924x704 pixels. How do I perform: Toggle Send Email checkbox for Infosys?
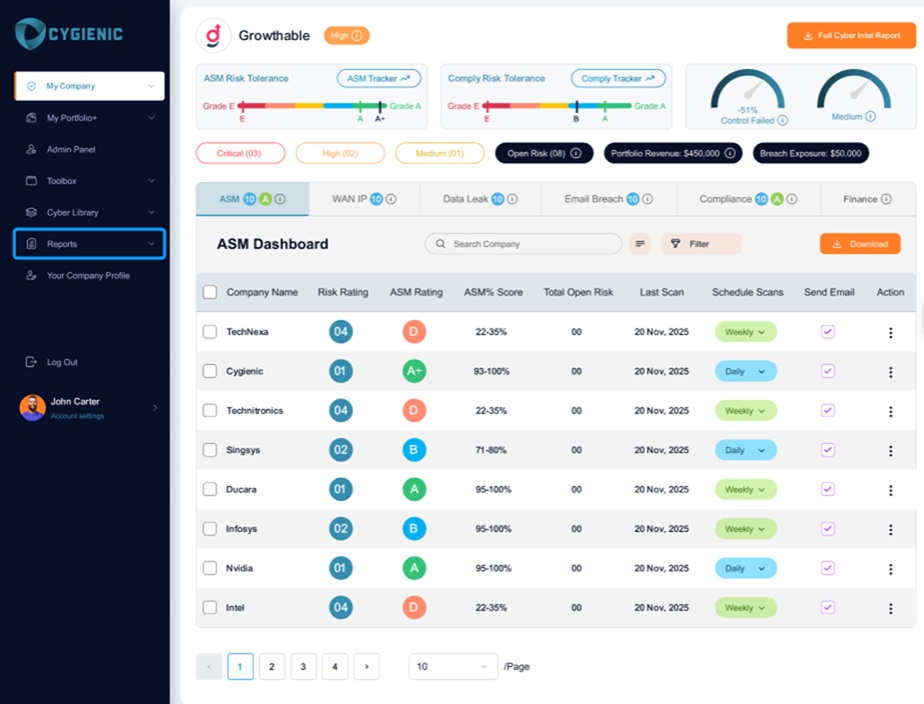pyautogui.click(x=828, y=528)
